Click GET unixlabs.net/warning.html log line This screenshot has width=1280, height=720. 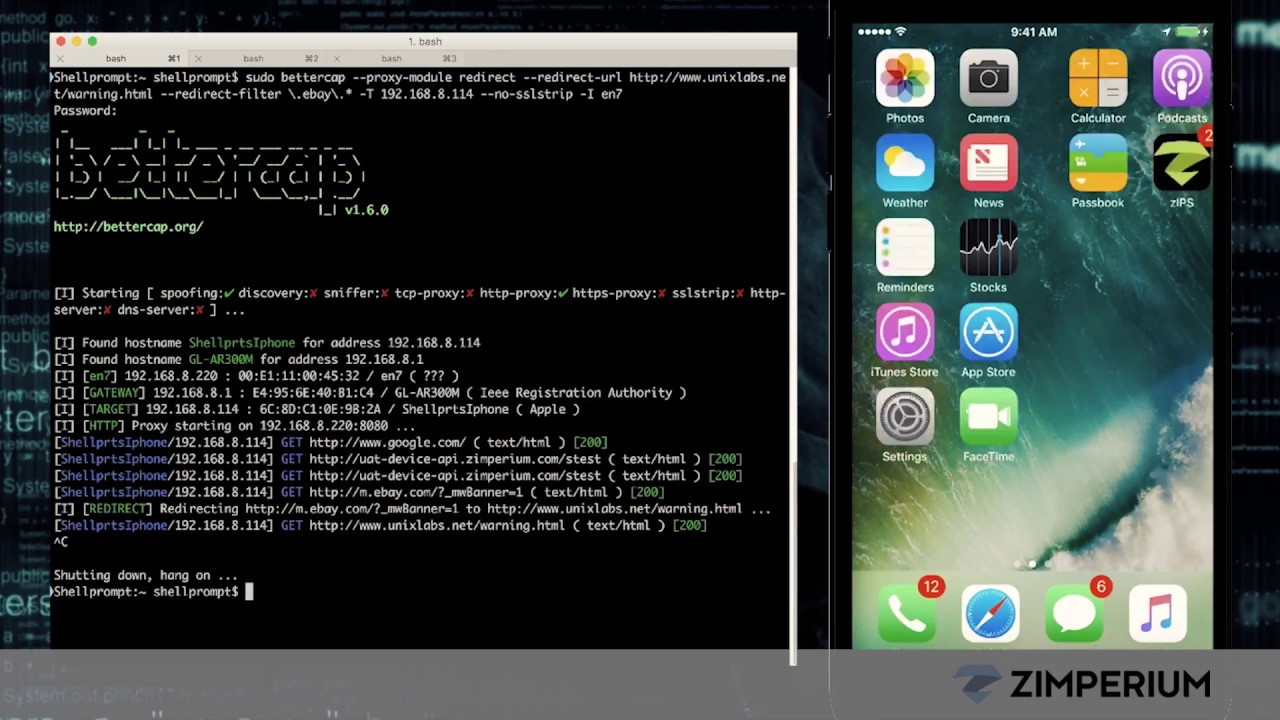(x=380, y=525)
